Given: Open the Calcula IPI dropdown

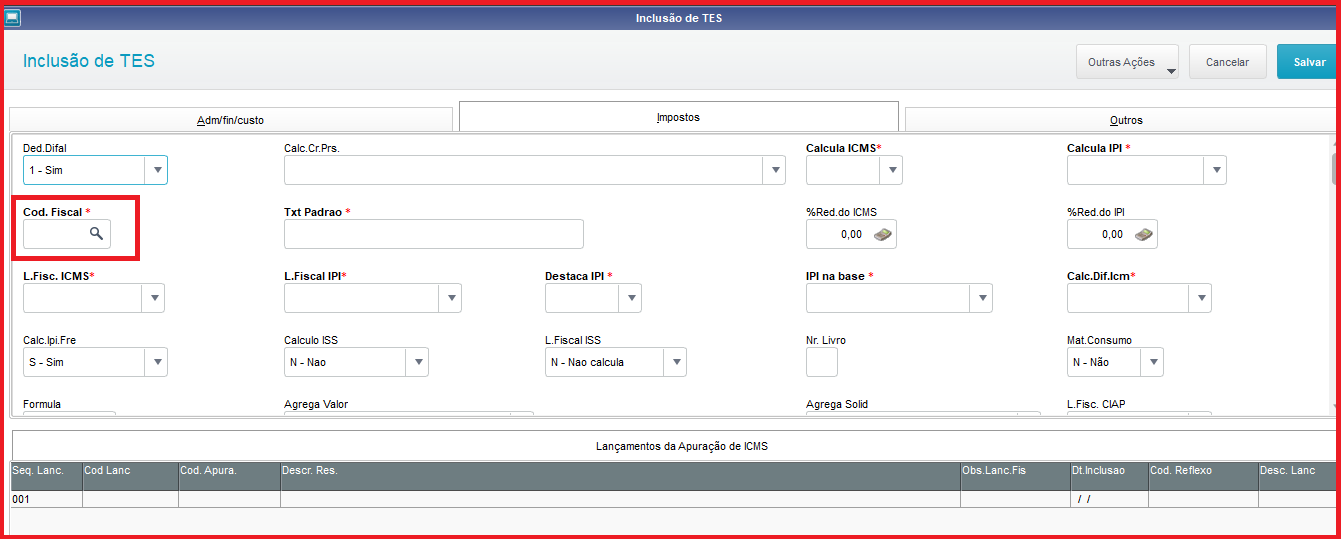Looking at the screenshot, I should point(1215,170).
